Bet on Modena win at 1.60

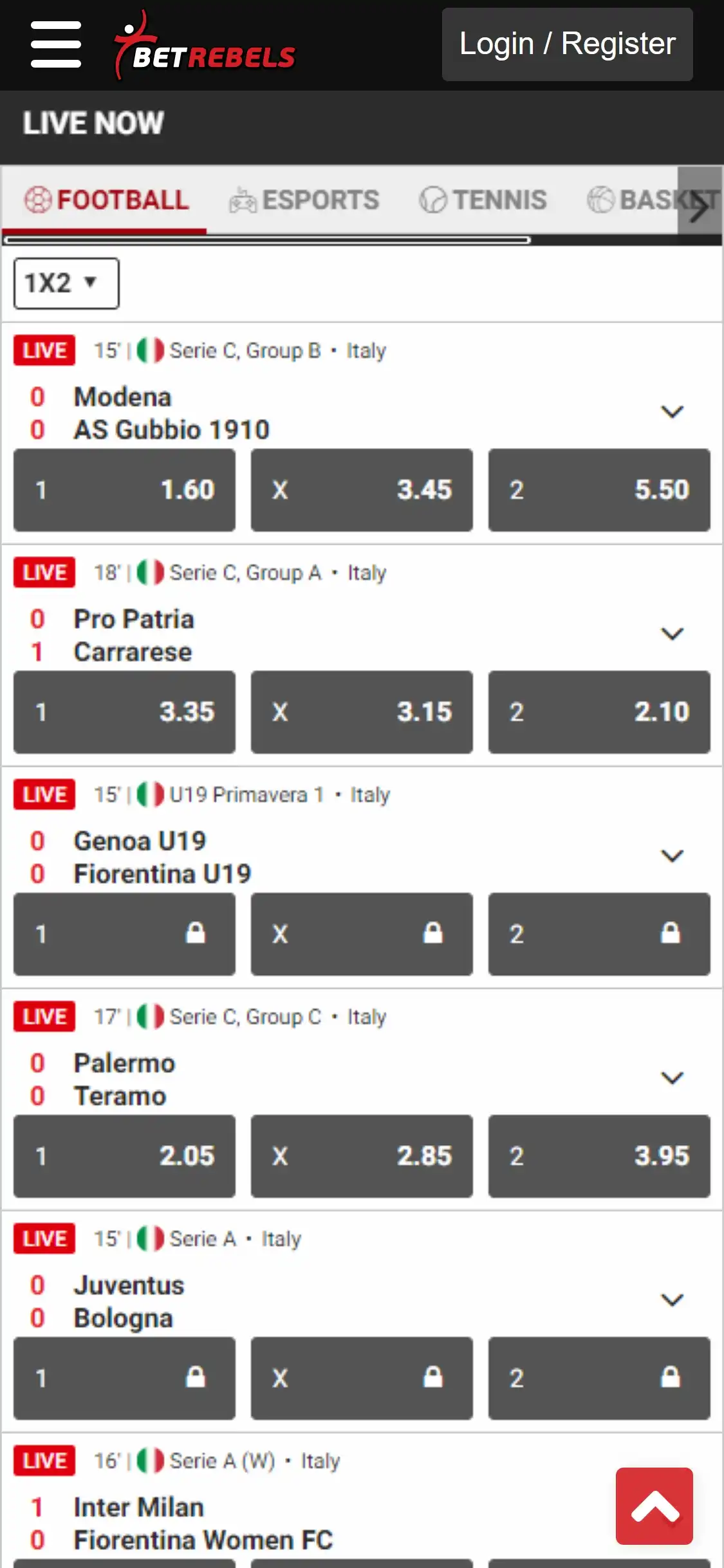pos(124,490)
